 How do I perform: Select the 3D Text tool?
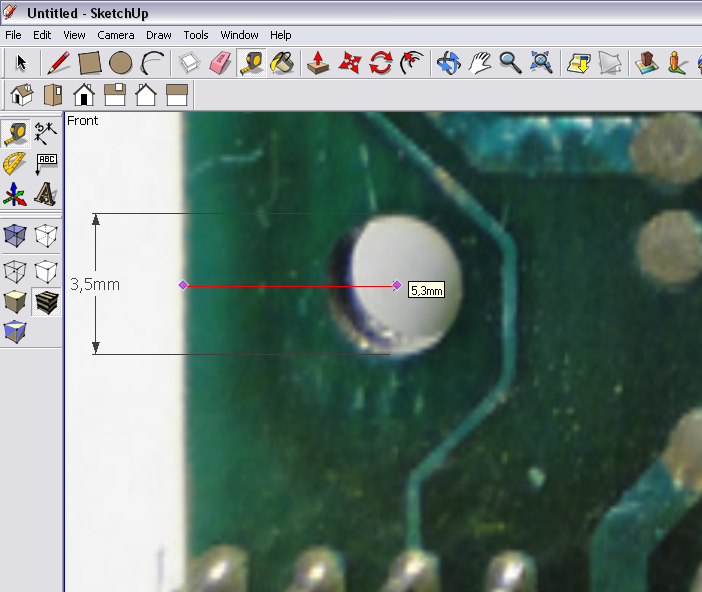[x=46, y=194]
